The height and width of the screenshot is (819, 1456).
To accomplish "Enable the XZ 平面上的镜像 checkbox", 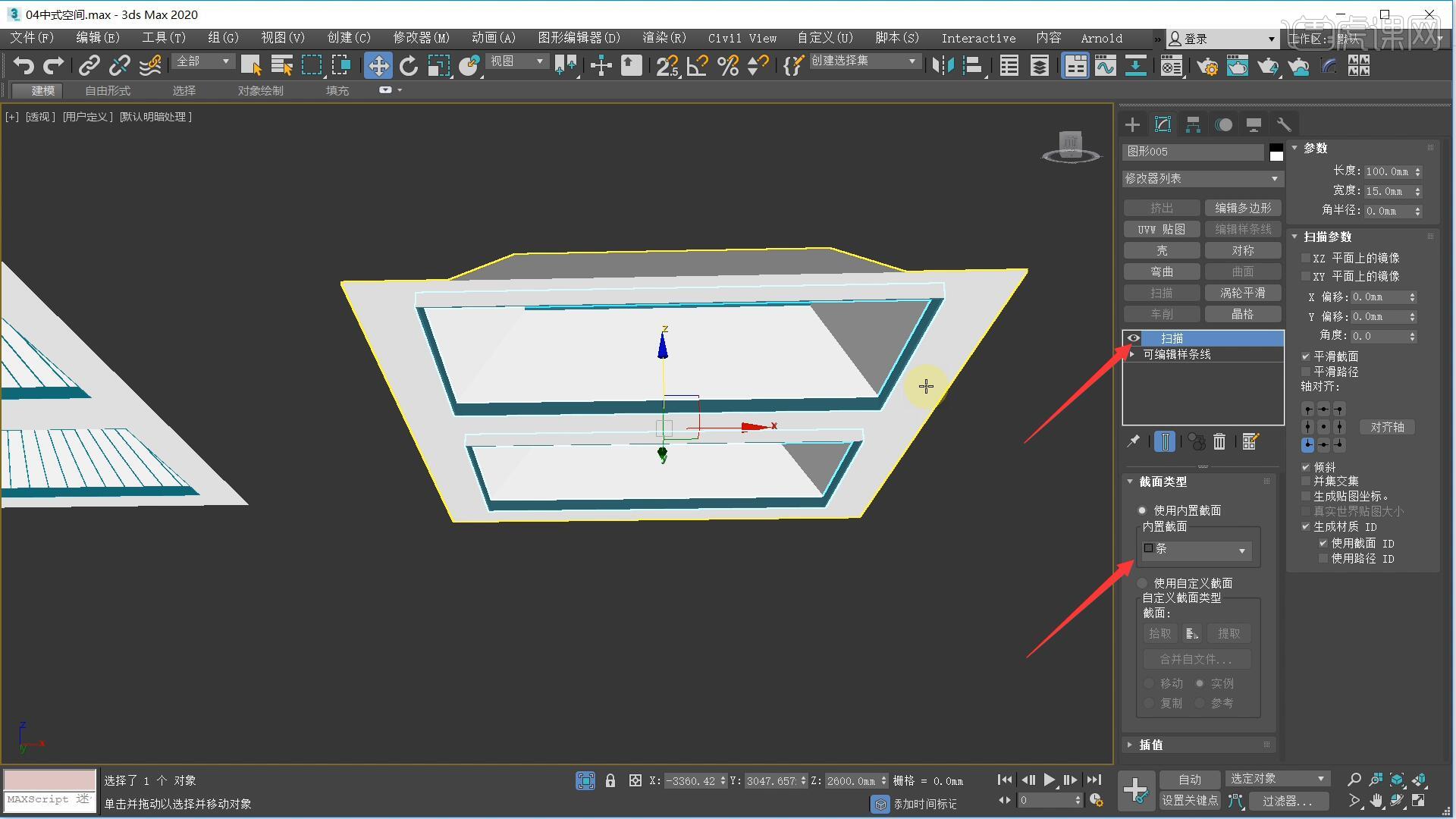I will tap(1307, 258).
